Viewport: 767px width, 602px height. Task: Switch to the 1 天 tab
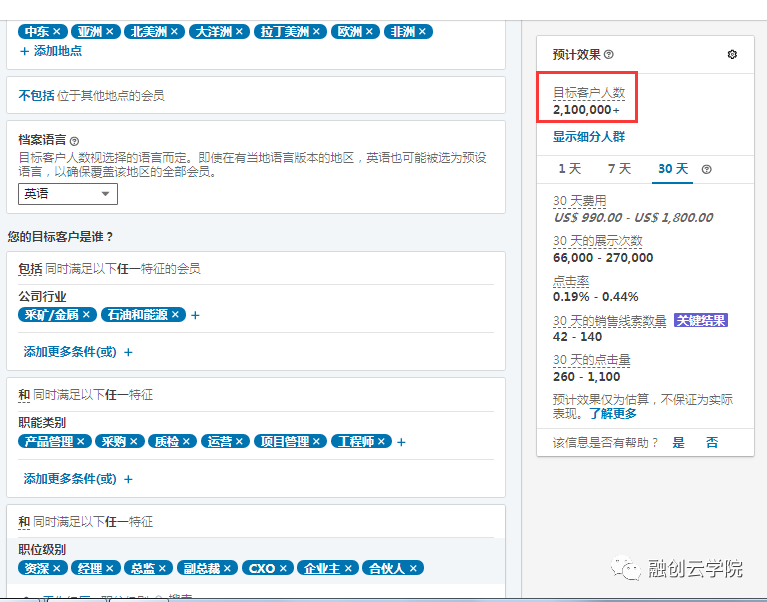(570, 169)
